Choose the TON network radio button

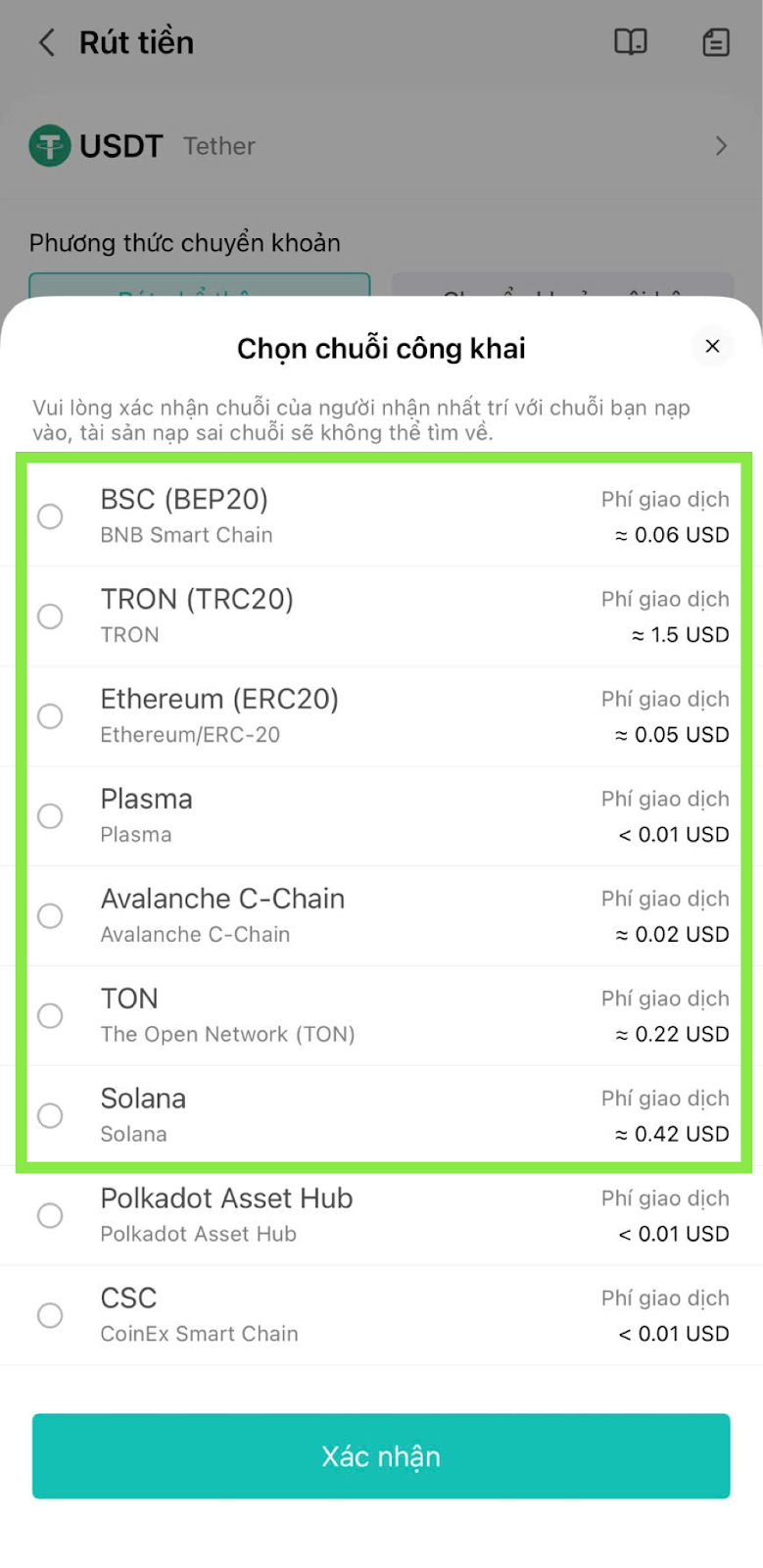pos(50,1016)
